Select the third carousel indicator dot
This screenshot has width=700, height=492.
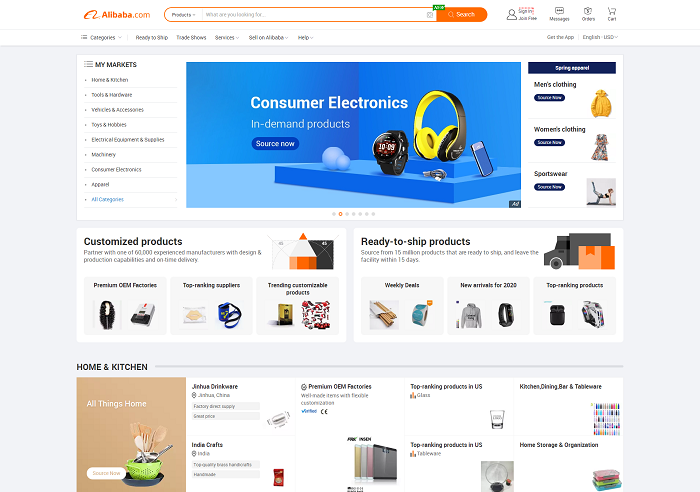pos(347,214)
